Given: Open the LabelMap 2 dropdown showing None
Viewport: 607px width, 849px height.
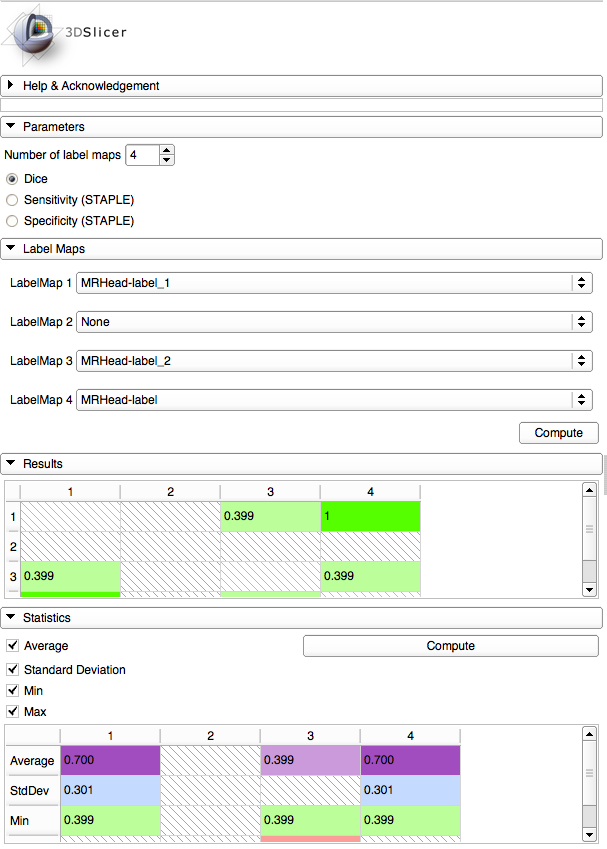Looking at the screenshot, I should pyautogui.click(x=334, y=322).
